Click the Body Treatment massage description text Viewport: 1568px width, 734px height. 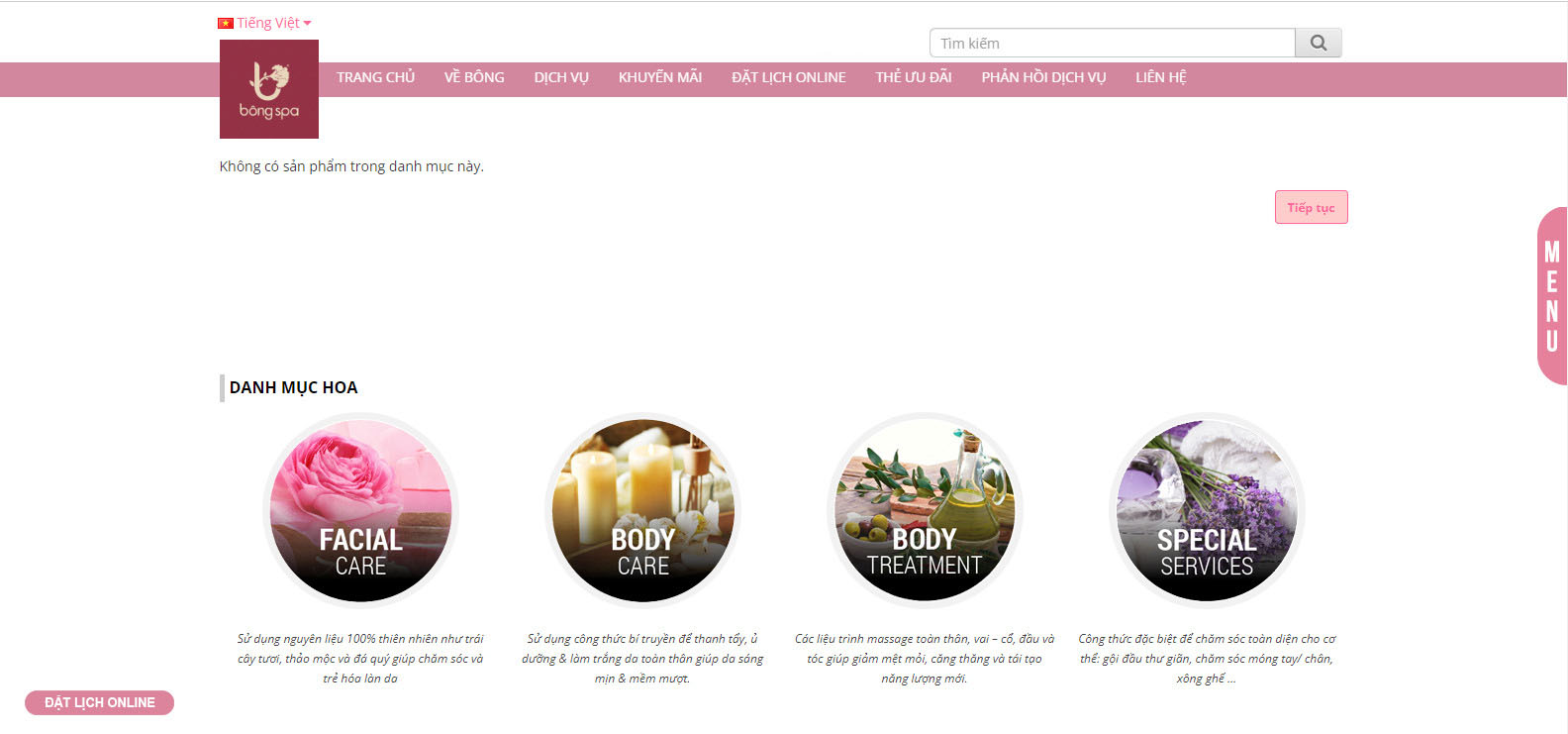925,659
